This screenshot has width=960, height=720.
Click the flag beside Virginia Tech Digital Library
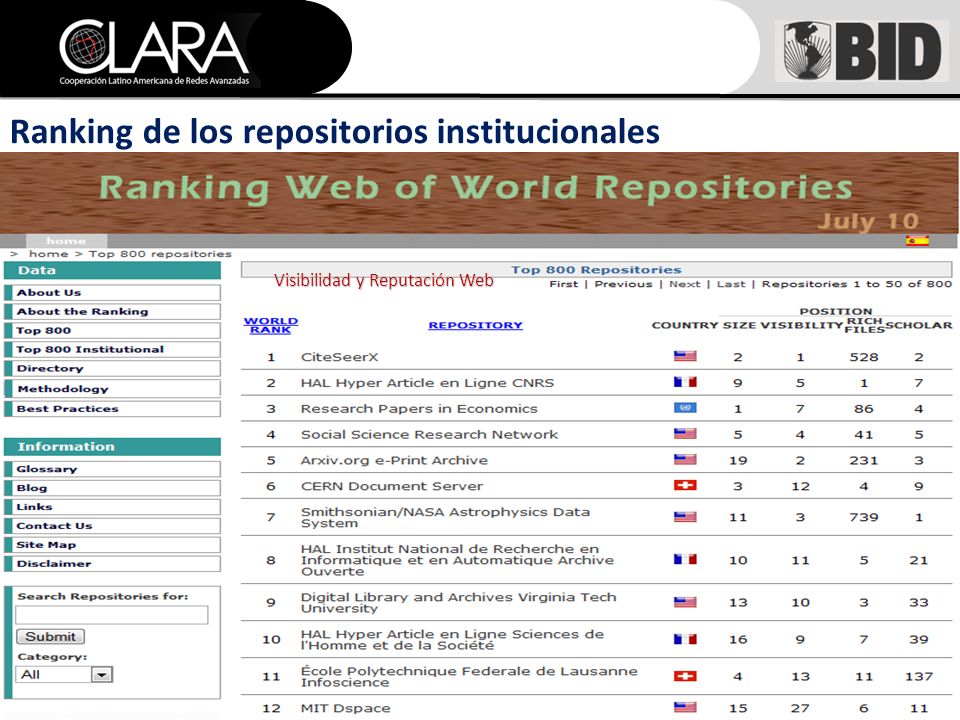pyautogui.click(x=685, y=602)
